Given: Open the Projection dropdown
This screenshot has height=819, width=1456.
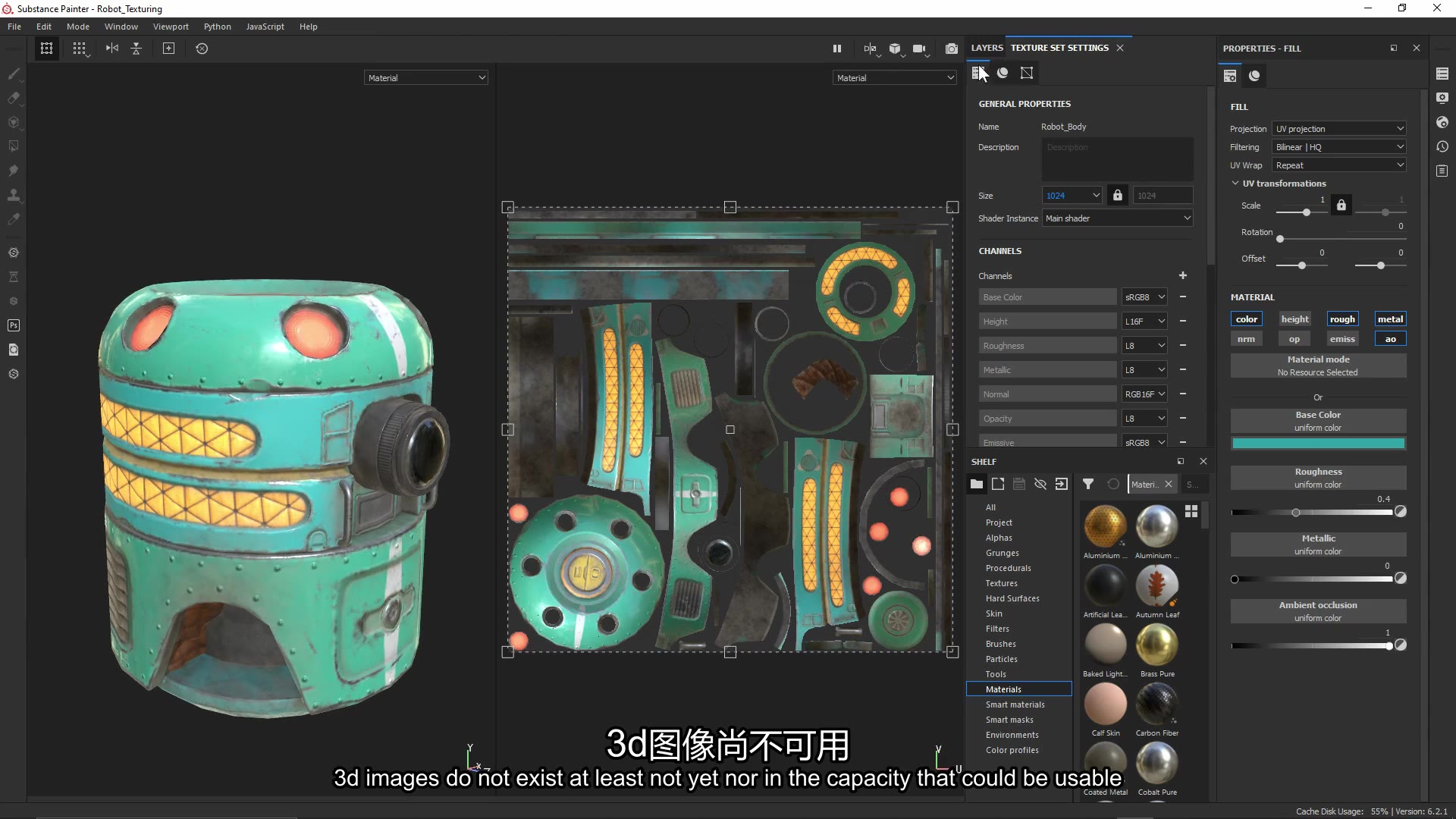Looking at the screenshot, I should (1338, 129).
